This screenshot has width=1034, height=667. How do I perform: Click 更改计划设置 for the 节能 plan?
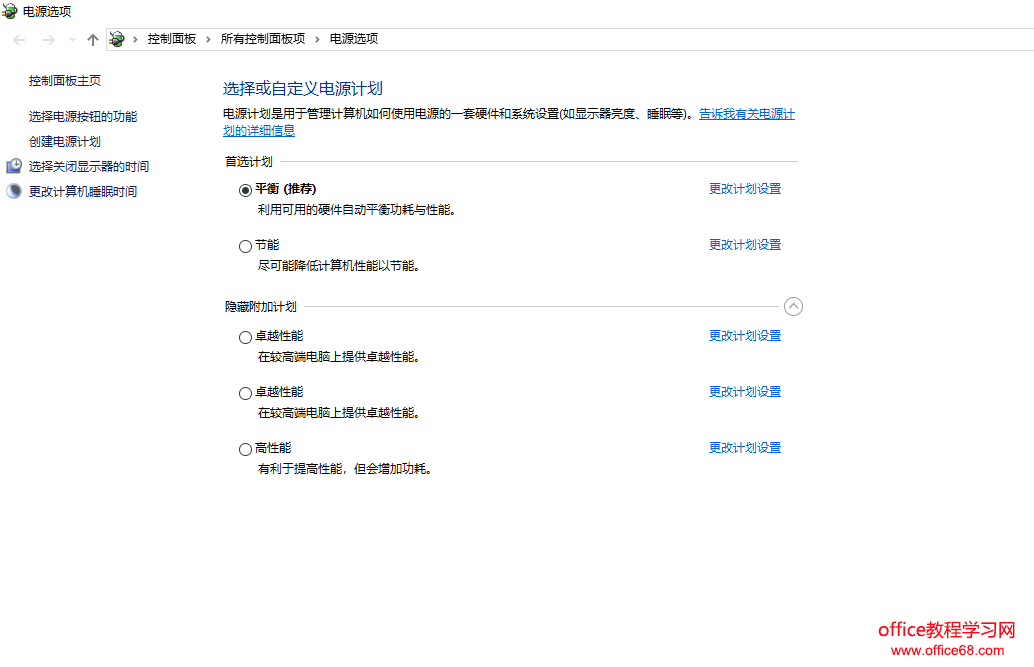(x=745, y=244)
